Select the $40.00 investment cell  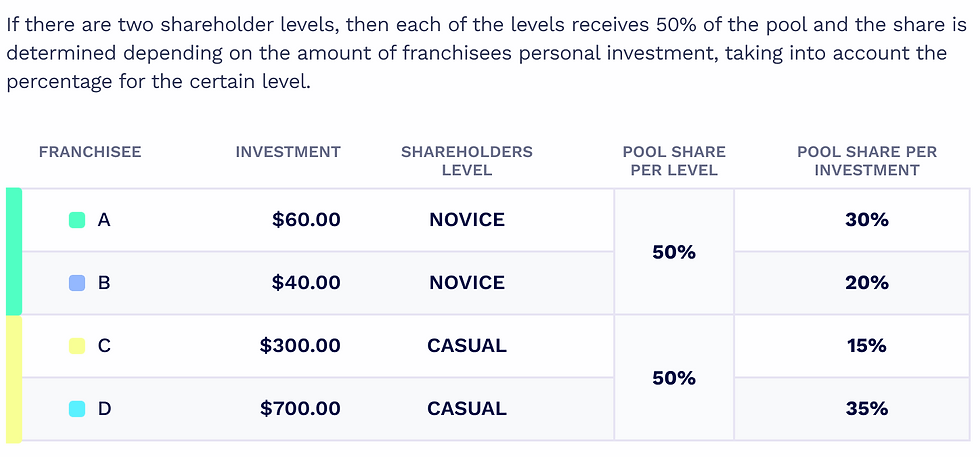coord(306,283)
